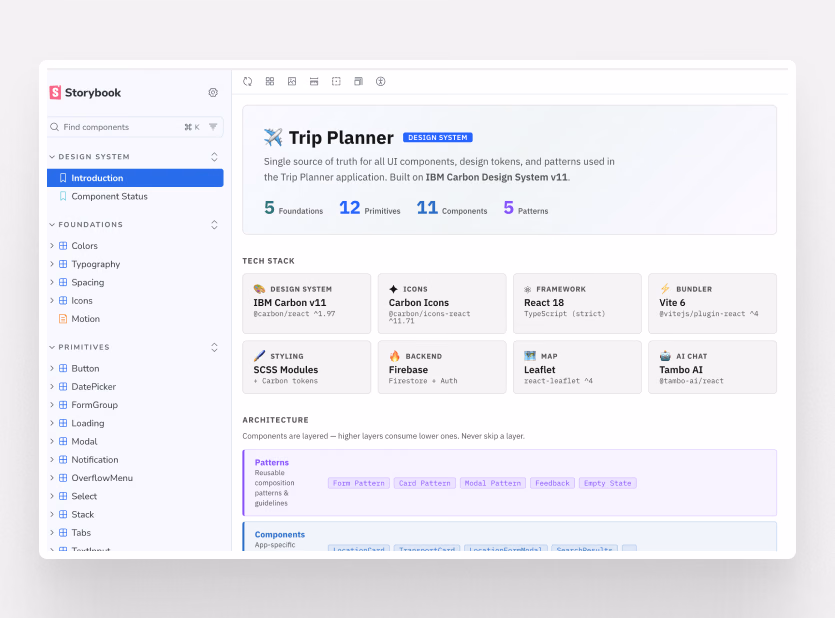
Task: Expand the DatePicker tree chevron
Action: click(52, 386)
